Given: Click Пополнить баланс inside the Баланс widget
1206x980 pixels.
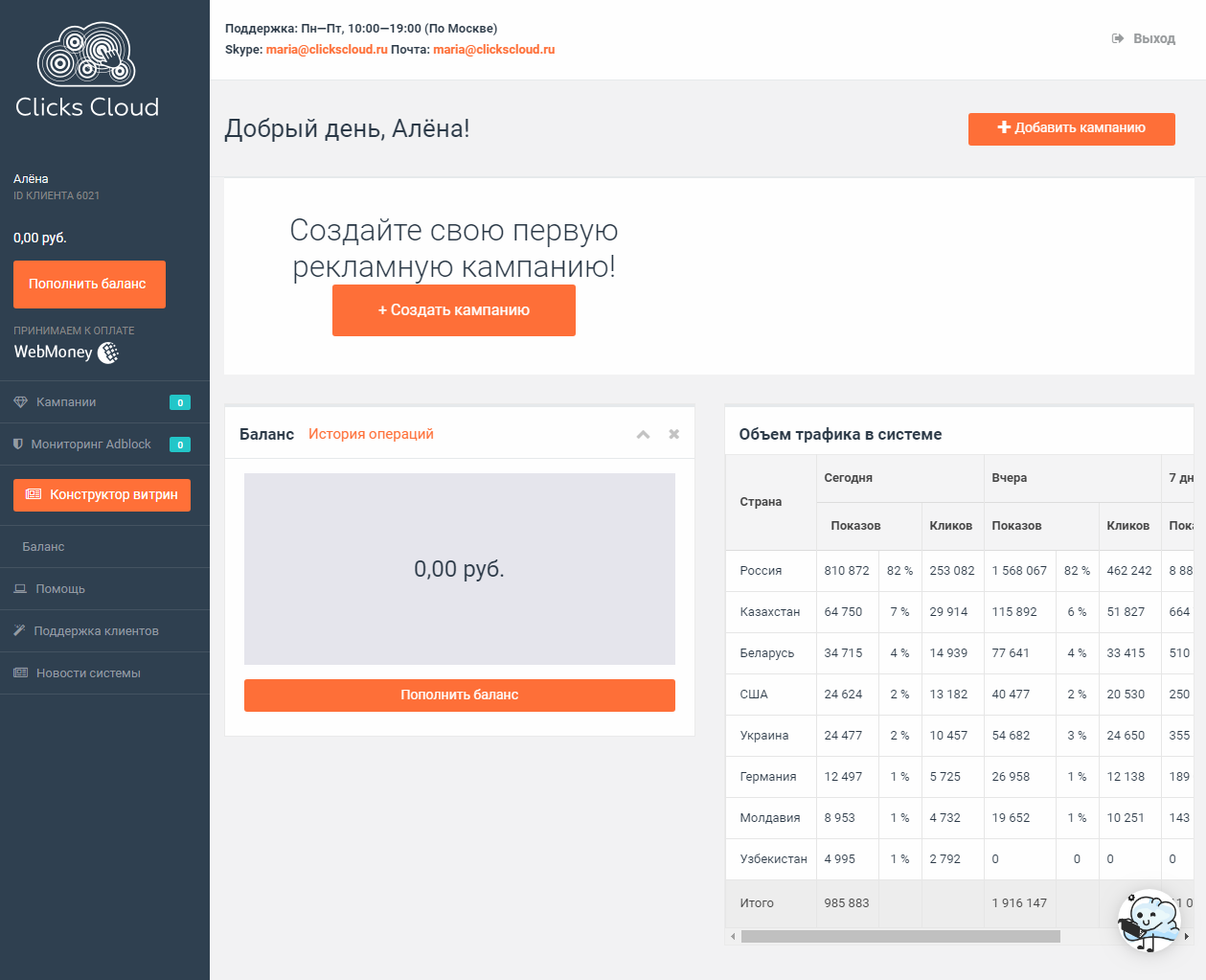Looking at the screenshot, I should (x=459, y=695).
